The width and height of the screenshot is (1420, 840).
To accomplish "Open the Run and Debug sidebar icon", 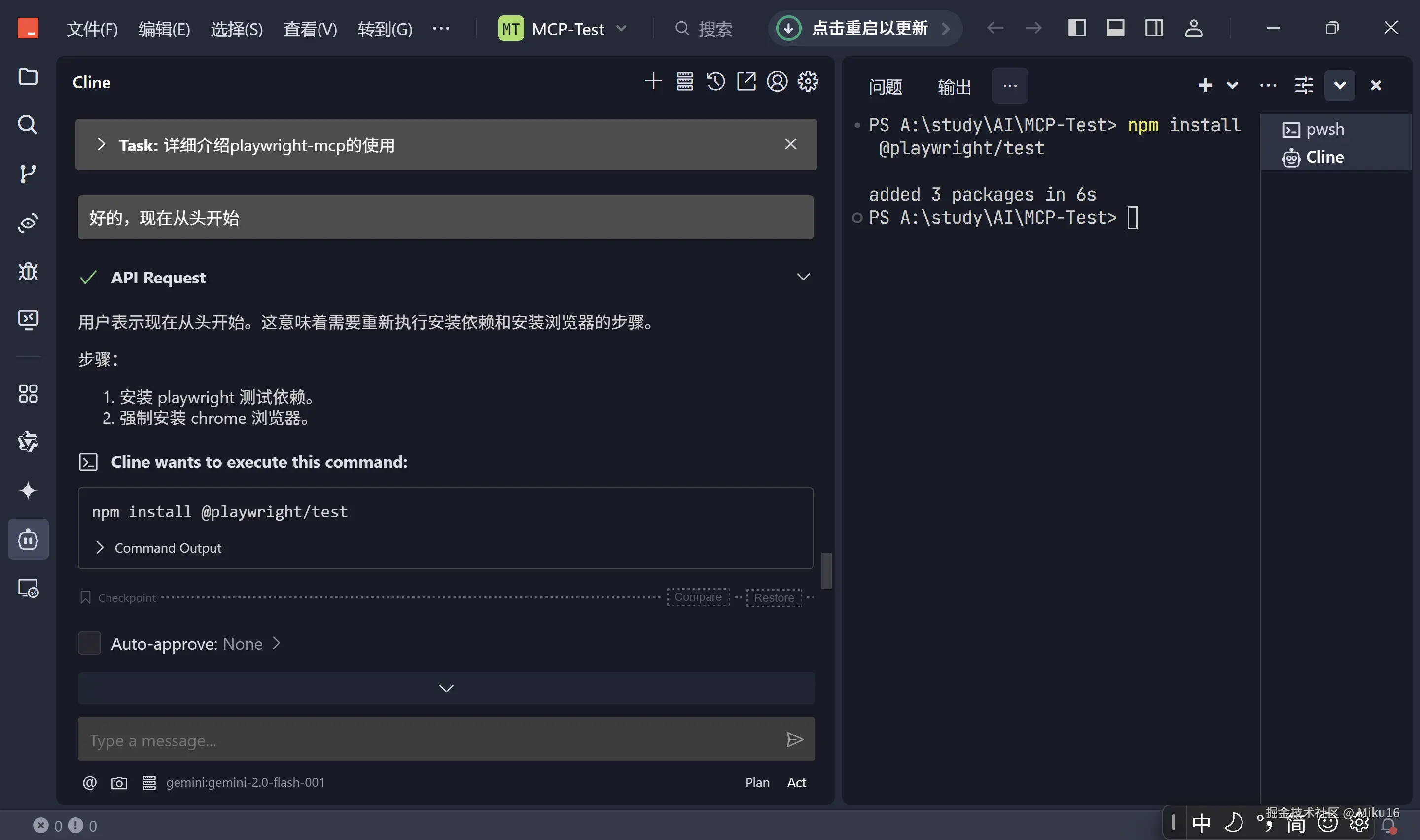I will 28,272.
